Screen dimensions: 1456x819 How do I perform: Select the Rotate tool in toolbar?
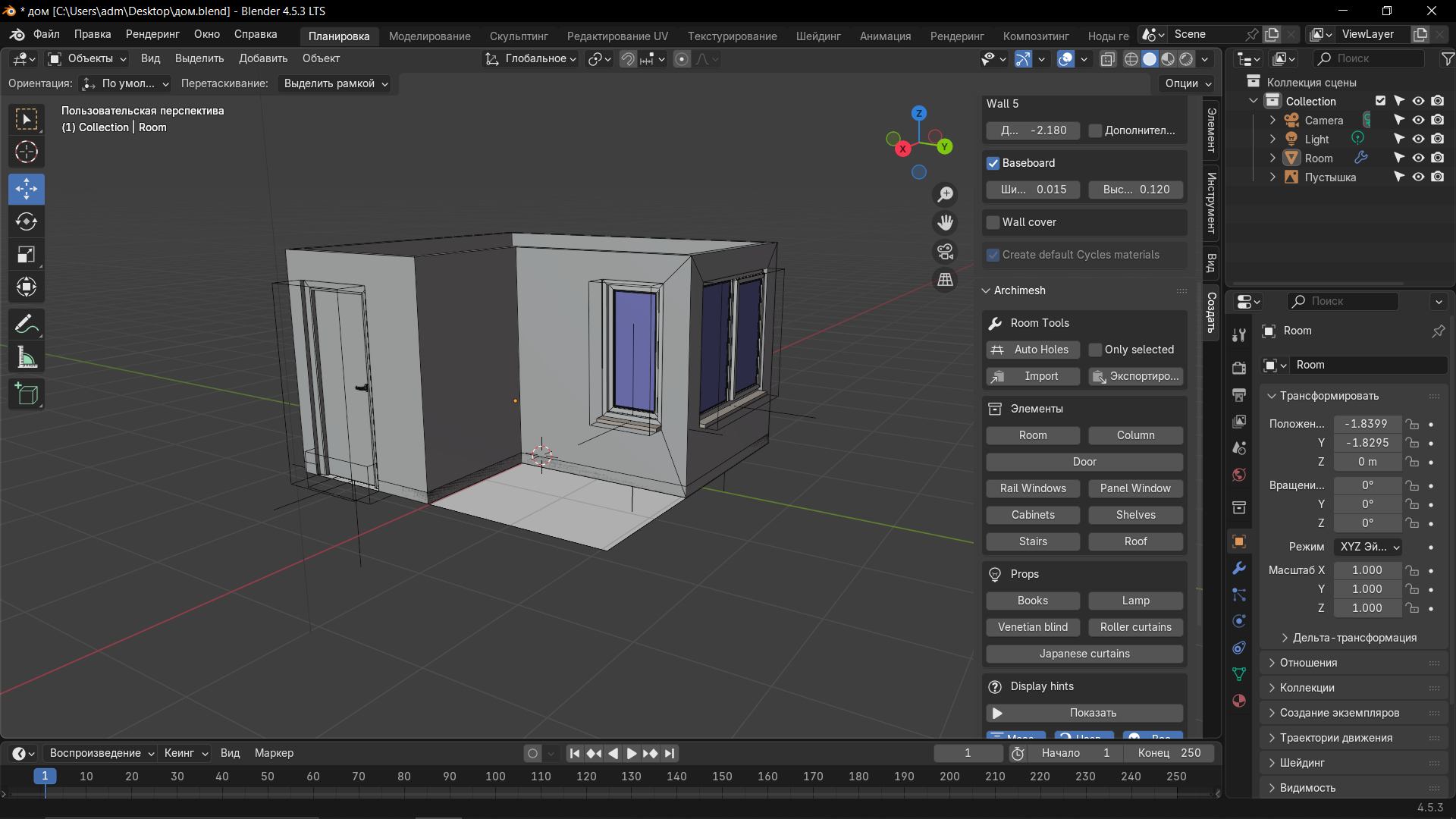(x=27, y=221)
